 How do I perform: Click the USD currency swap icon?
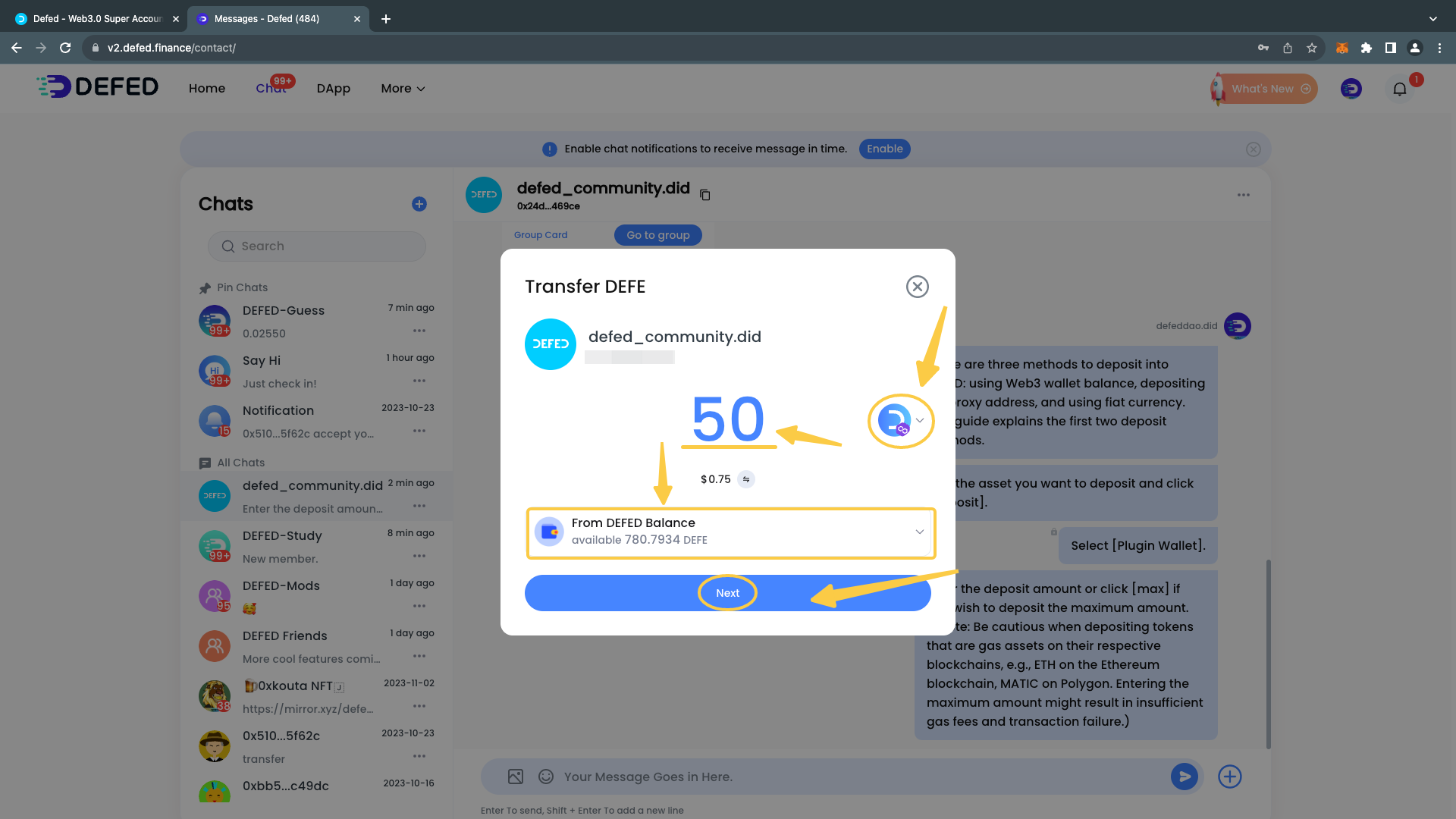coord(746,479)
